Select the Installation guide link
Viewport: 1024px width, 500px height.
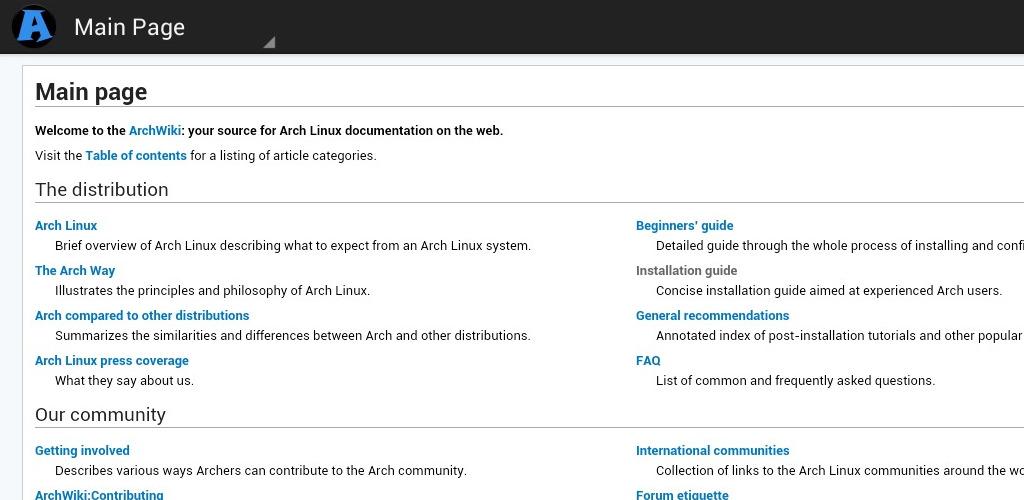point(687,271)
